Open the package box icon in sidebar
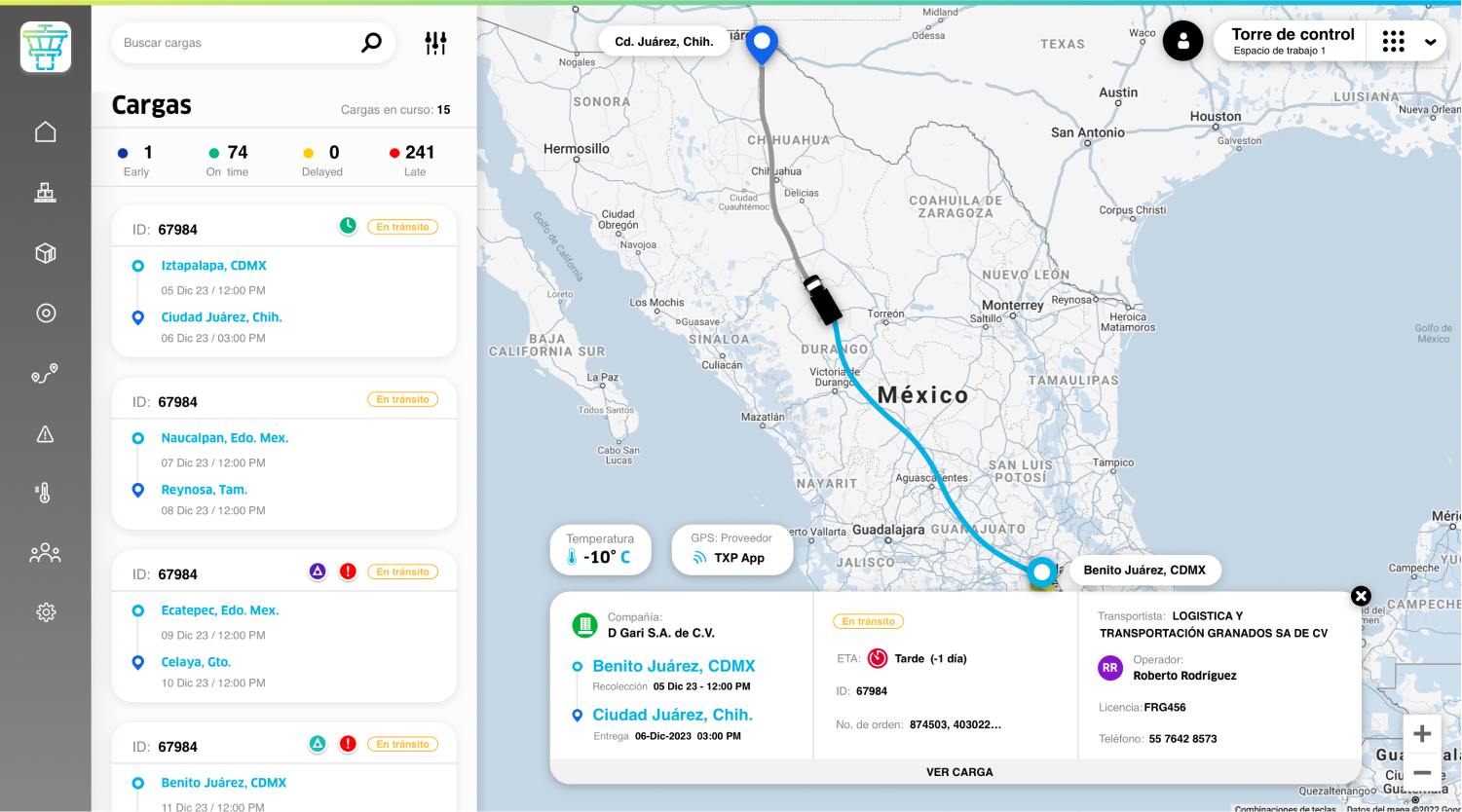The image size is (1462, 812). [x=46, y=253]
